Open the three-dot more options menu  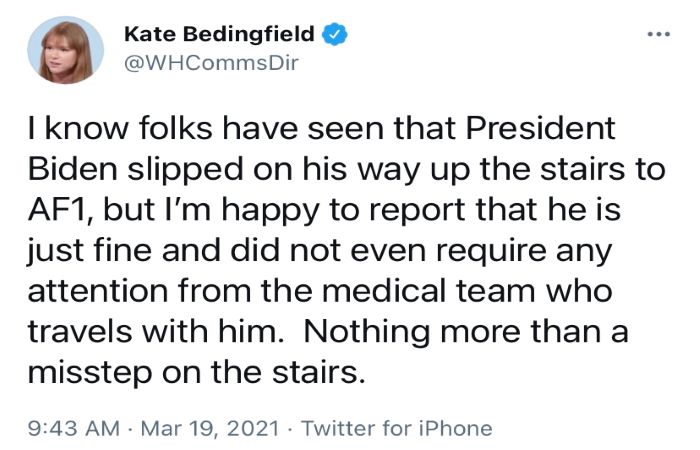[x=659, y=34]
